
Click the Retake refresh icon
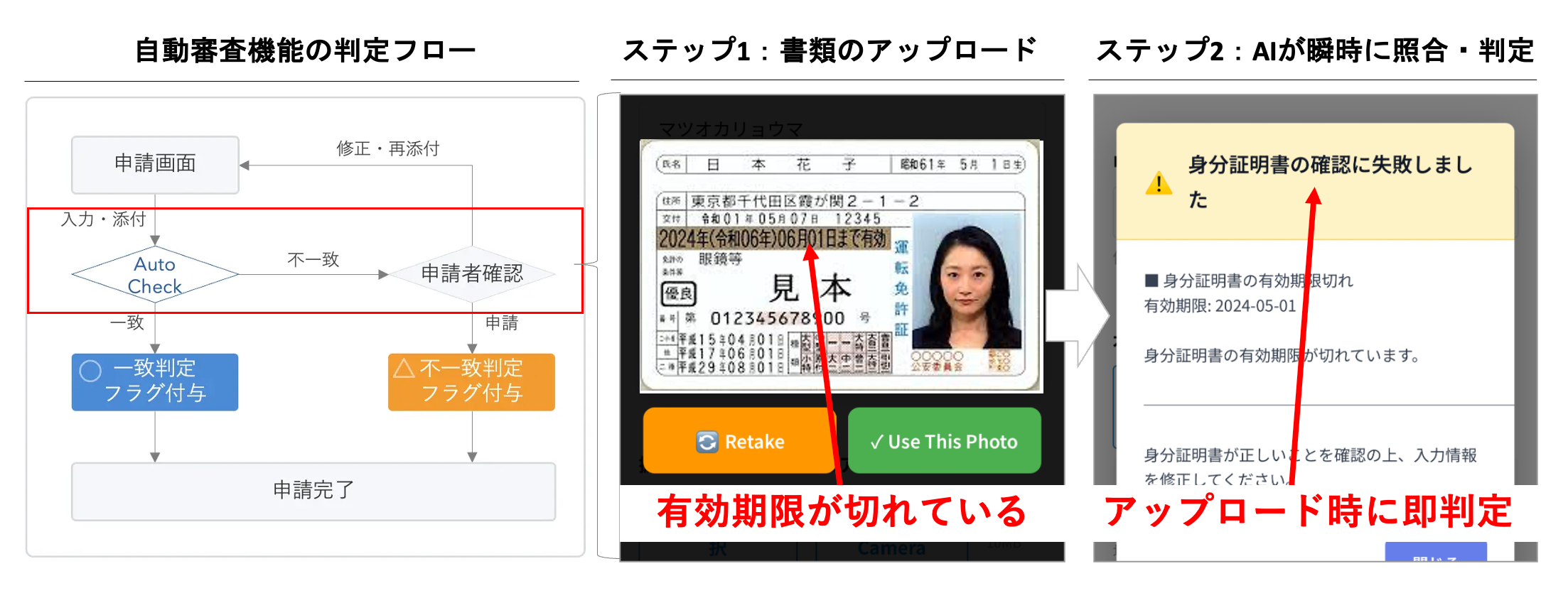point(707,442)
